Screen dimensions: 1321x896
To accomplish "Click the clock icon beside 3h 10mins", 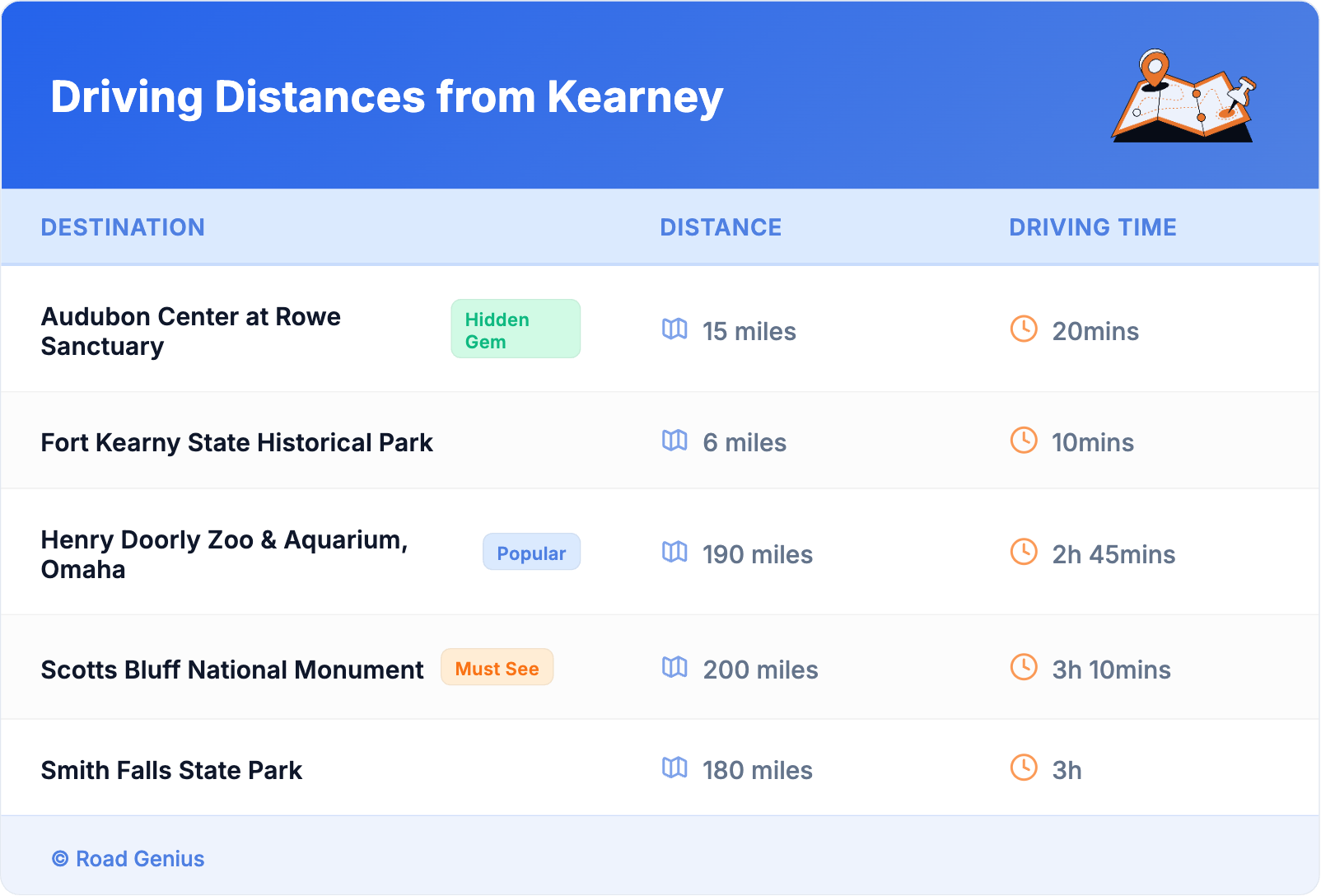I will click(1024, 667).
